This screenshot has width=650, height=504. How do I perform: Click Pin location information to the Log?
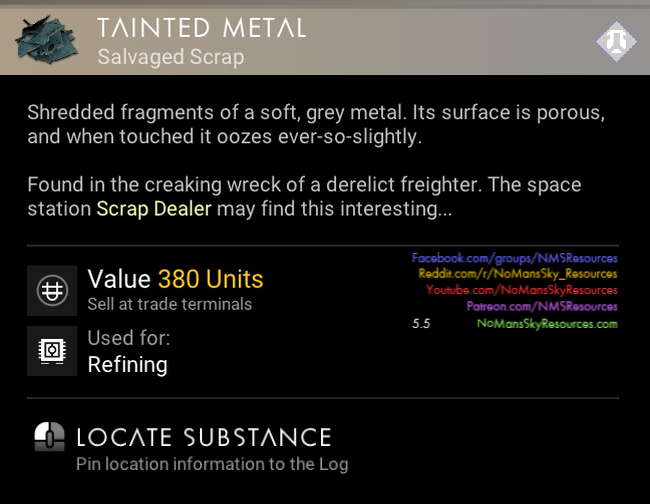[211, 464]
